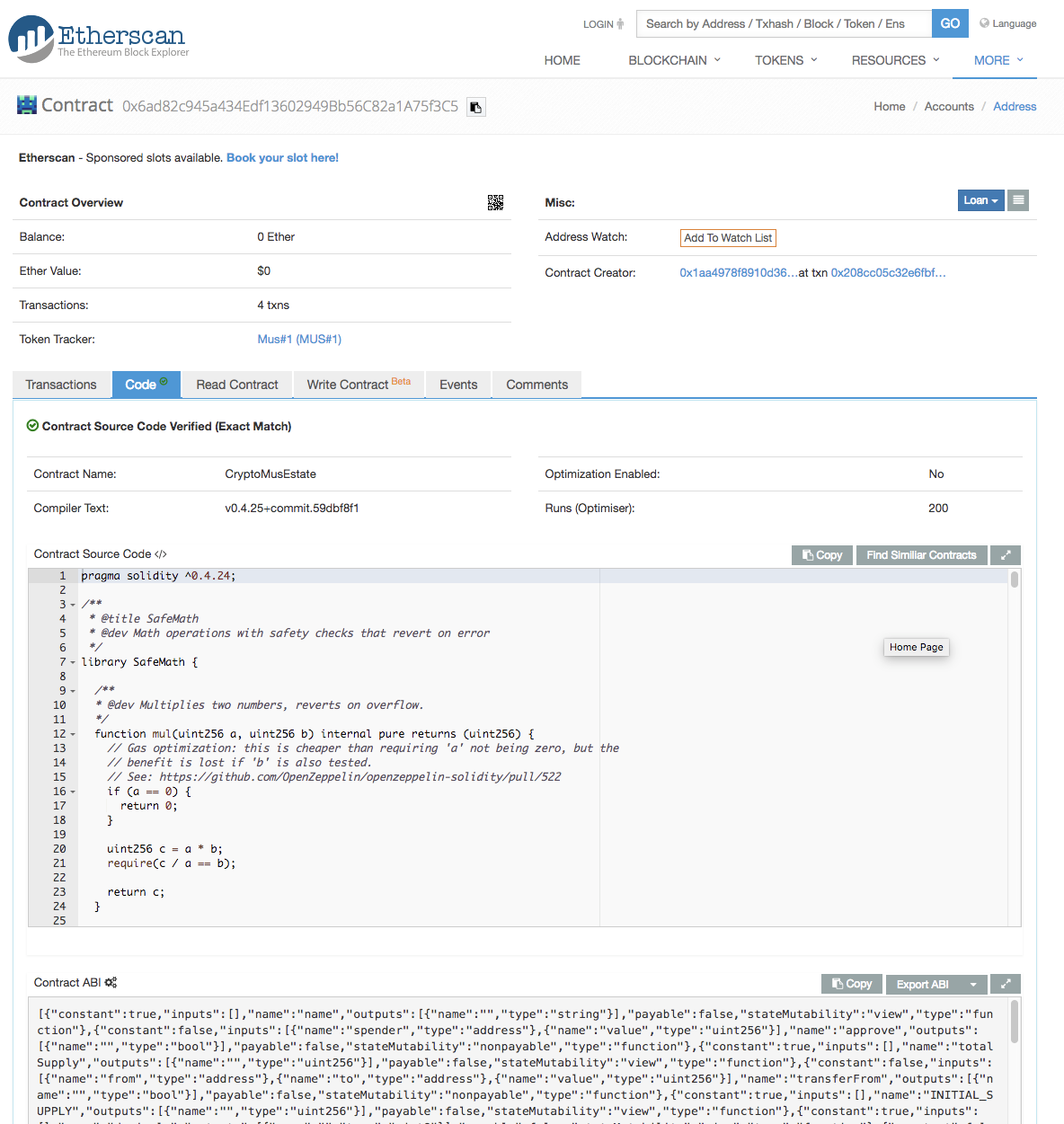
Task: Click the gears icon next to Contract ABI
Action: 111,983
